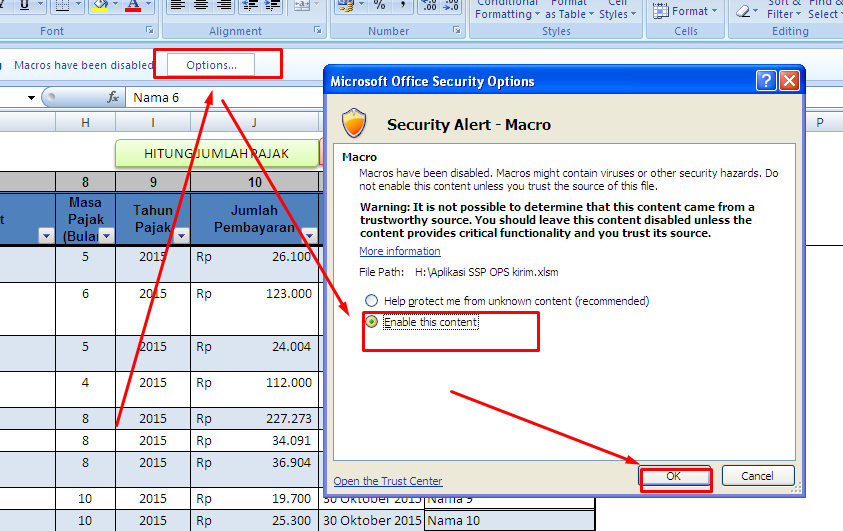Click the HITUNG JUMLAH PAJAK button
Screen dimensions: 843x531
coord(217,153)
